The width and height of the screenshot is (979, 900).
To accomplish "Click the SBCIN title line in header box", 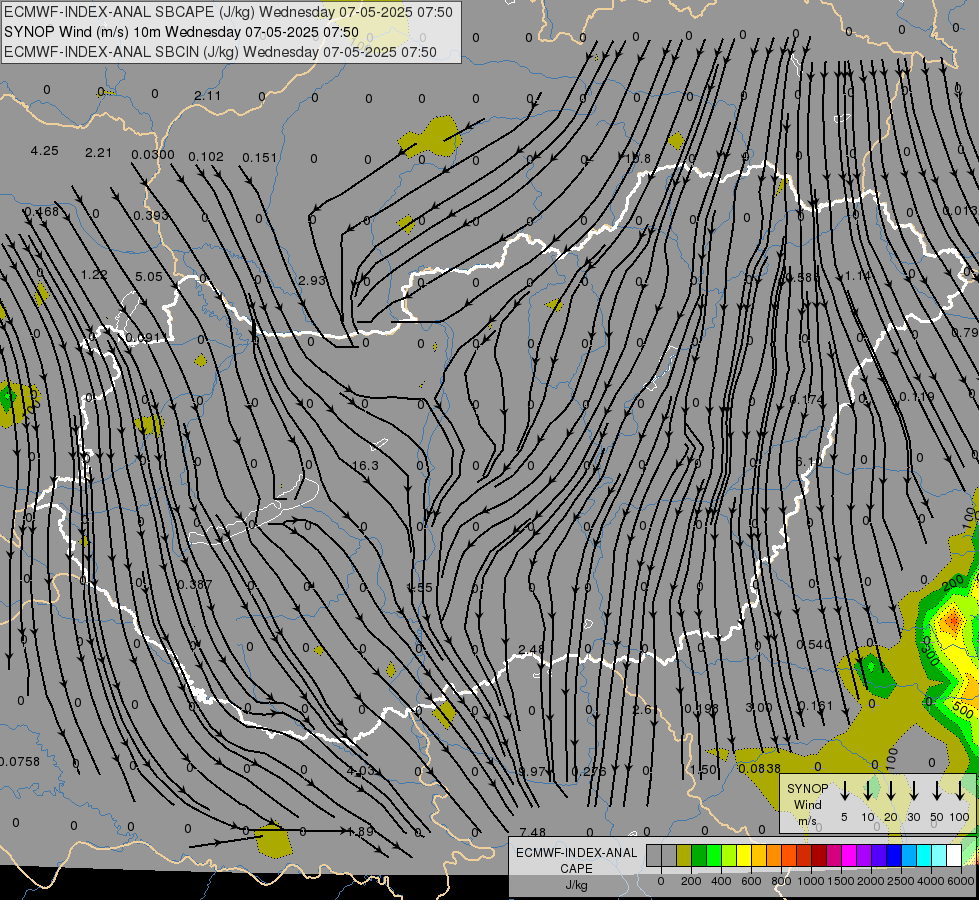I will (220, 52).
